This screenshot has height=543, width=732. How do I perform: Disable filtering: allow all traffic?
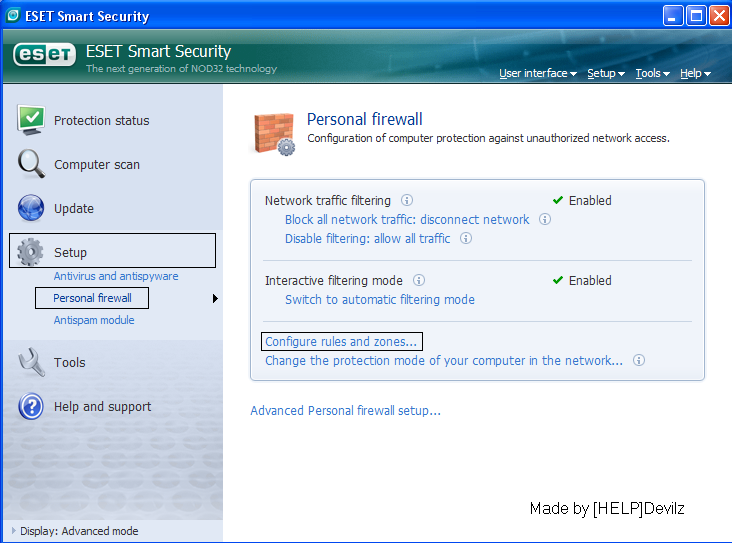[x=367, y=239]
